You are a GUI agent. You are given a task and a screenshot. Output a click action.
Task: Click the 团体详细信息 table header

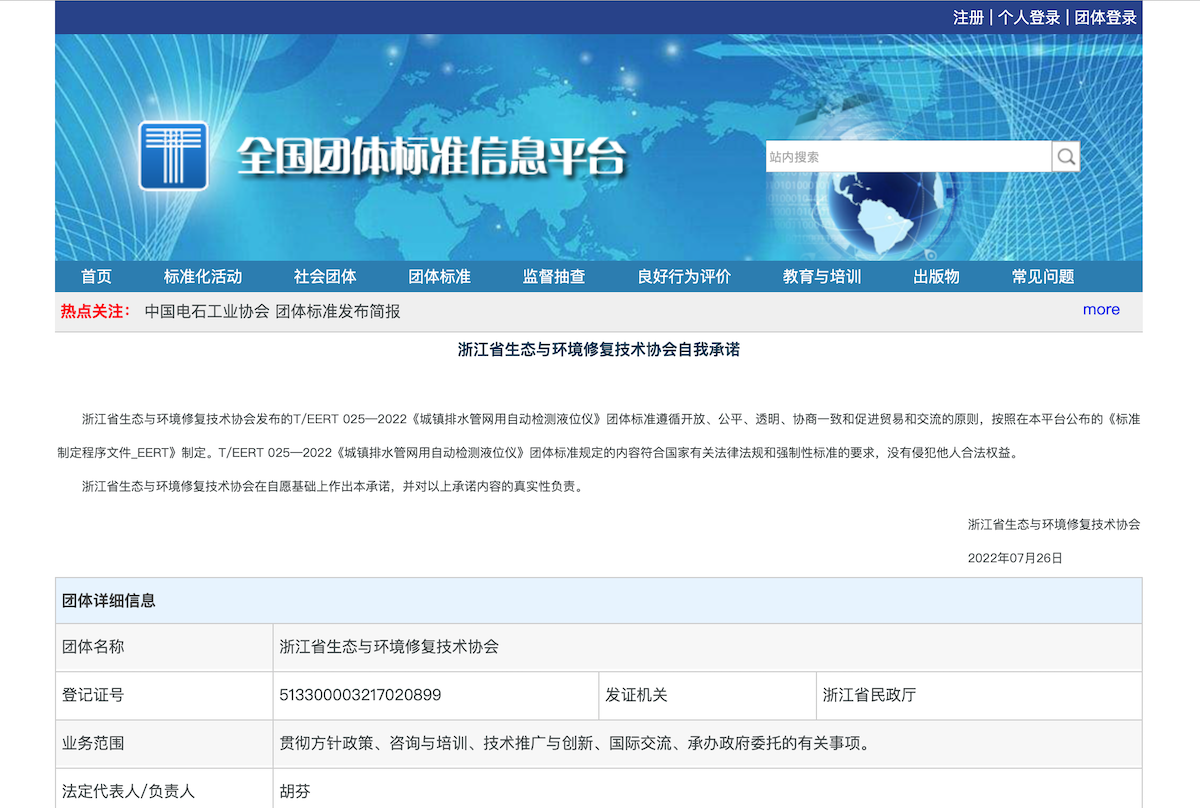(x=598, y=601)
